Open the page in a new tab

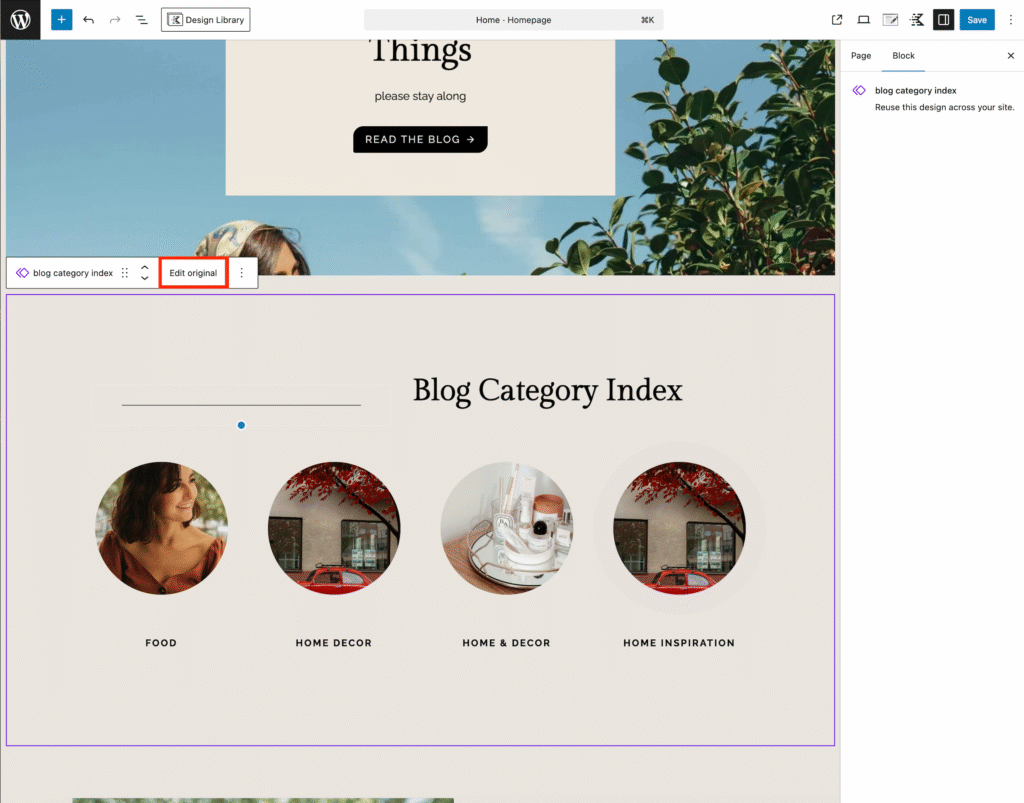click(837, 20)
